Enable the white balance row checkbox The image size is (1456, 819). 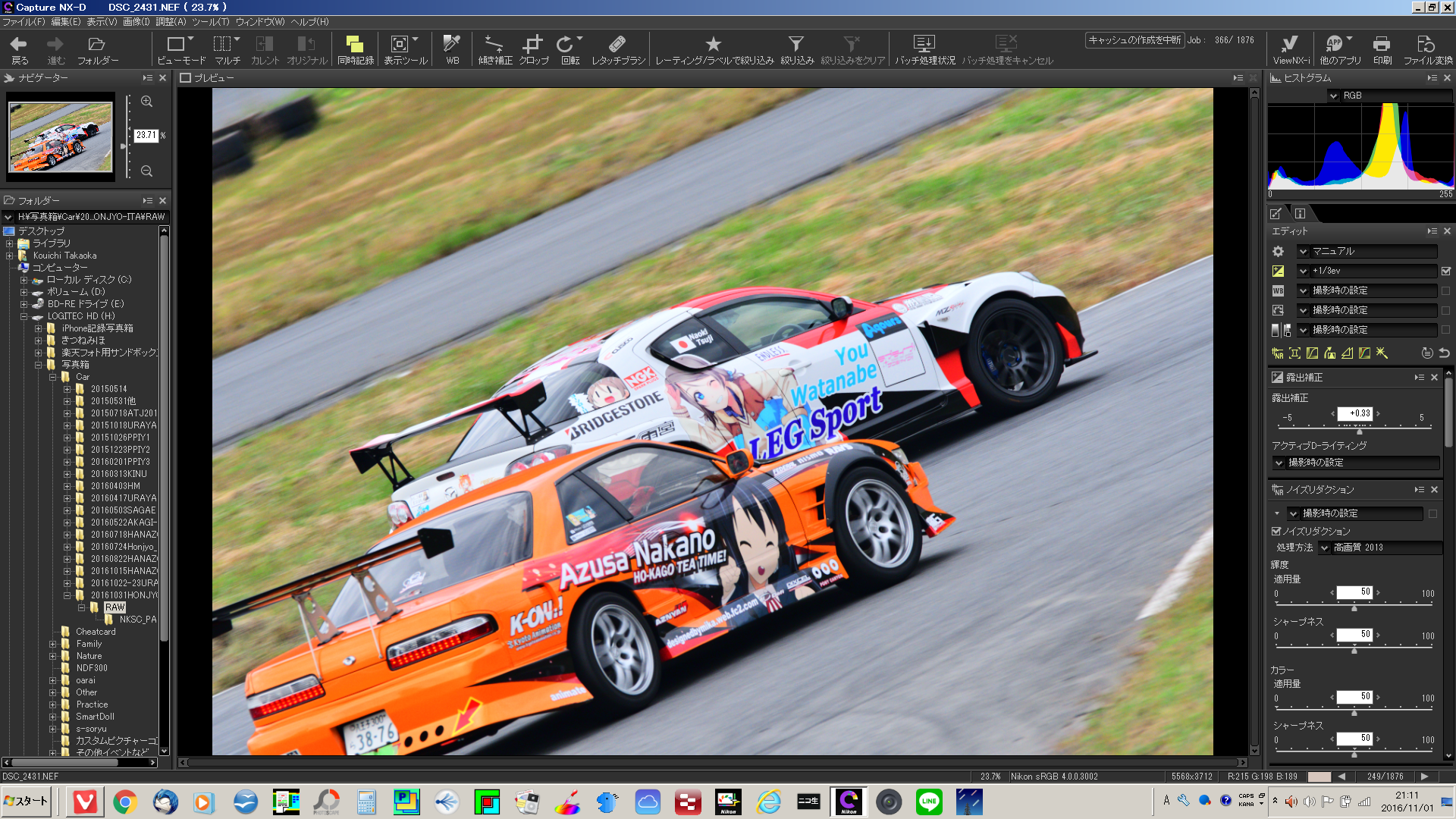click(x=1445, y=290)
